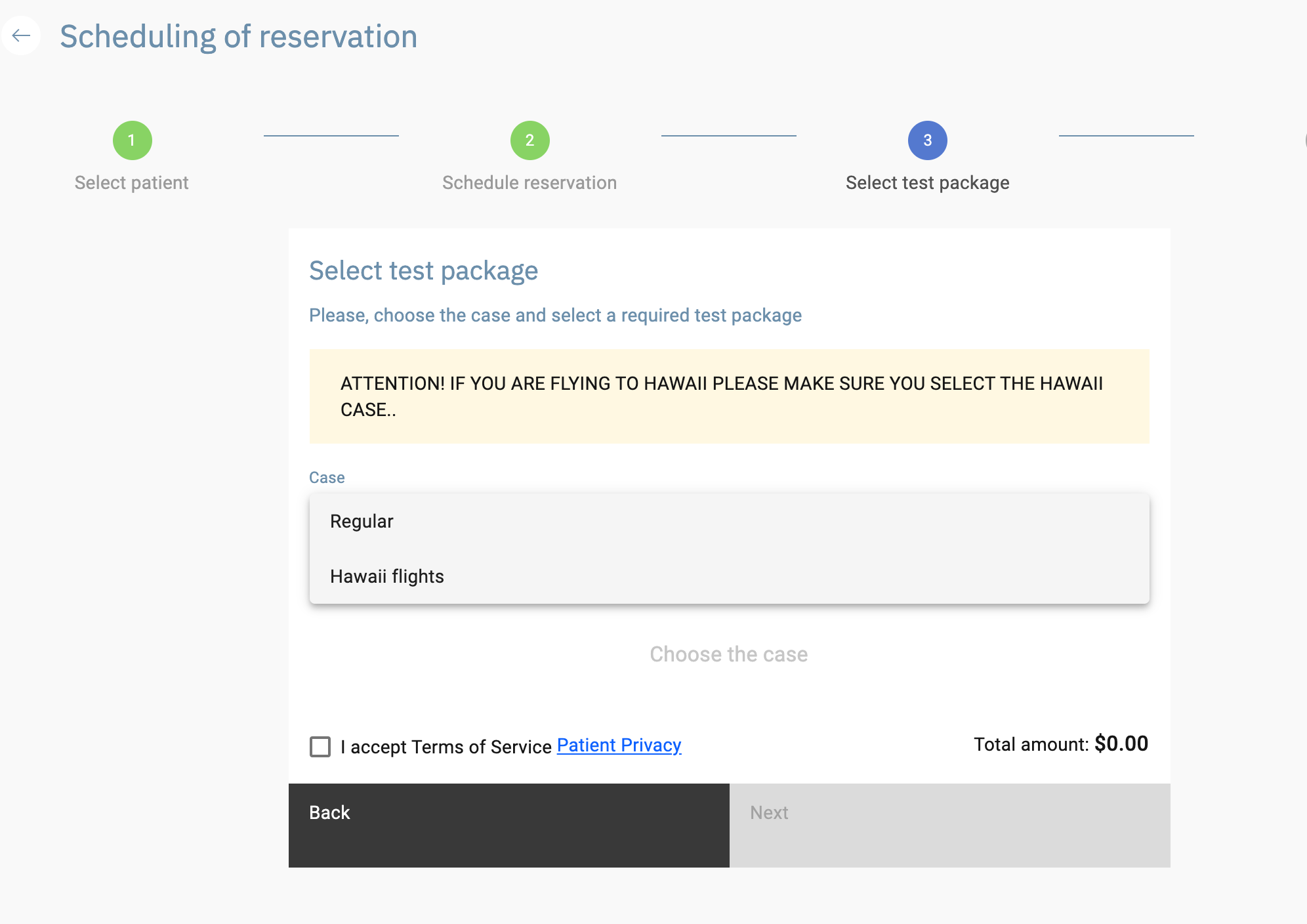Click the Case field label
This screenshot has width=1307, height=924.
327,478
